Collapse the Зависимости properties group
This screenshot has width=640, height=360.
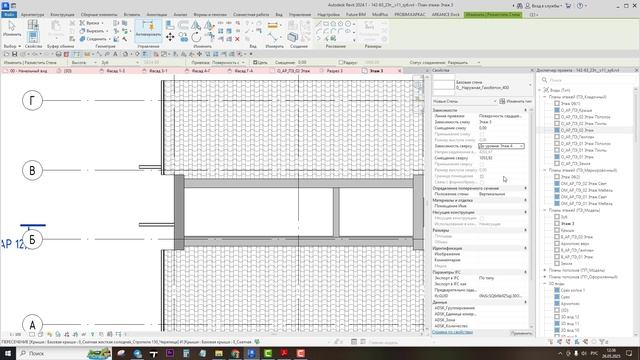click(x=525, y=110)
